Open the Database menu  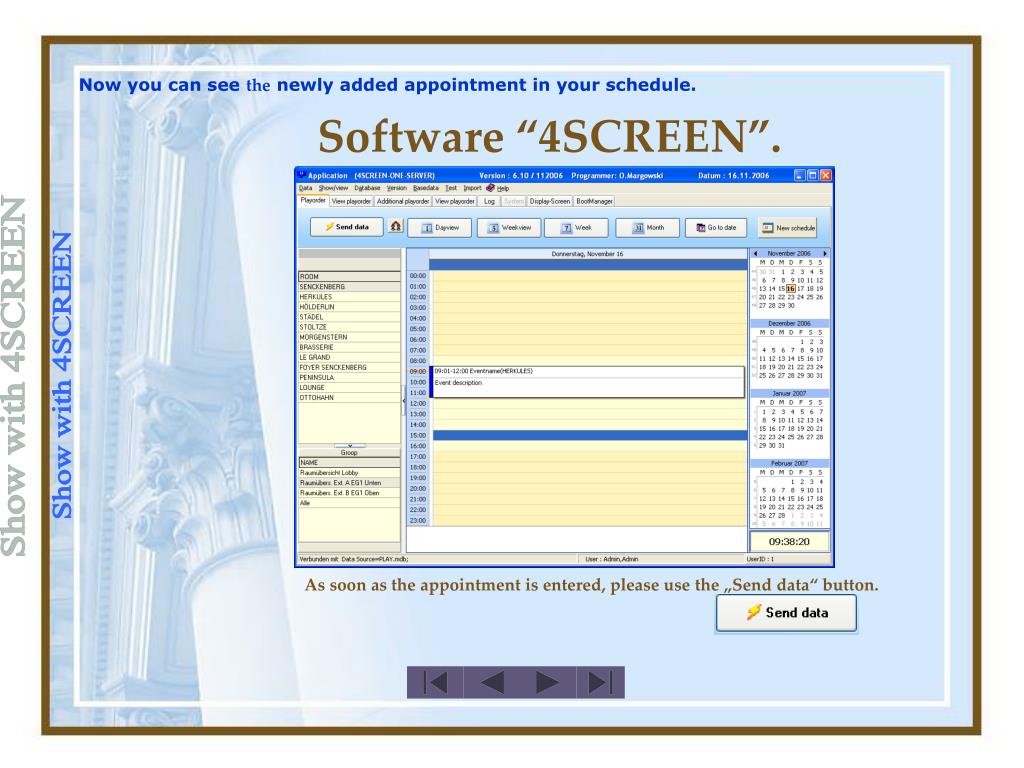coord(367,188)
